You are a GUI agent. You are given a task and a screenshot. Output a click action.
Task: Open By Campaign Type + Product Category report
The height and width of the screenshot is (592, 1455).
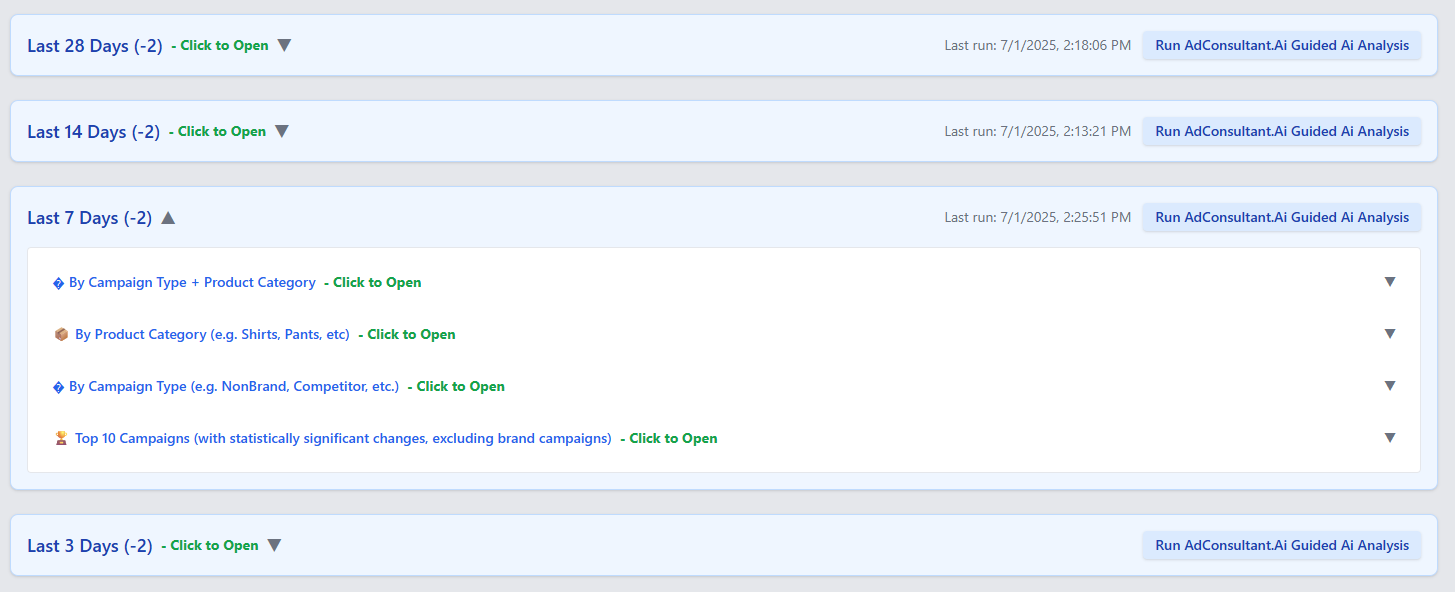[192, 283]
